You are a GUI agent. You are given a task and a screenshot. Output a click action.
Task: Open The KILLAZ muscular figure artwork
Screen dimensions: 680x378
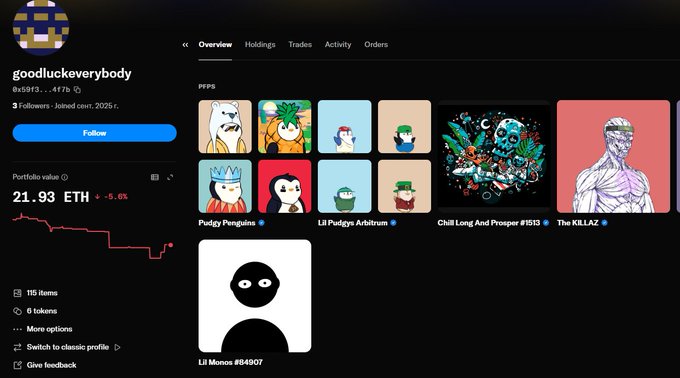[613, 156]
